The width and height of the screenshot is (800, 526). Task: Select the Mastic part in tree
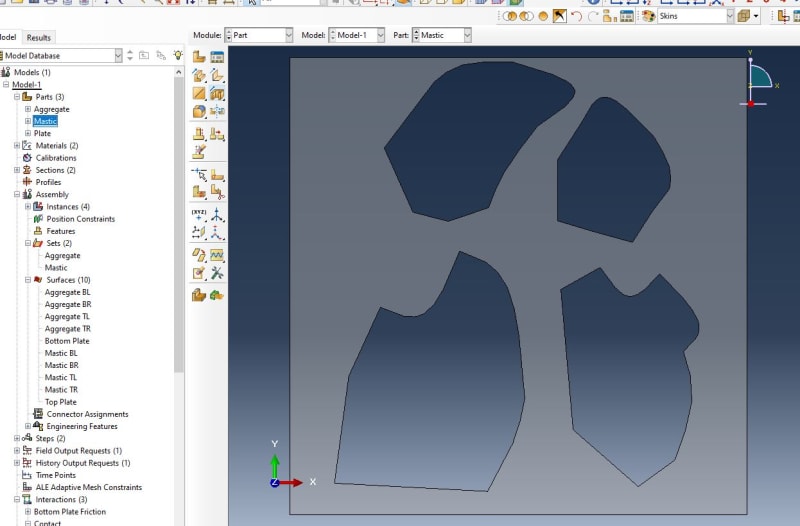[45, 121]
